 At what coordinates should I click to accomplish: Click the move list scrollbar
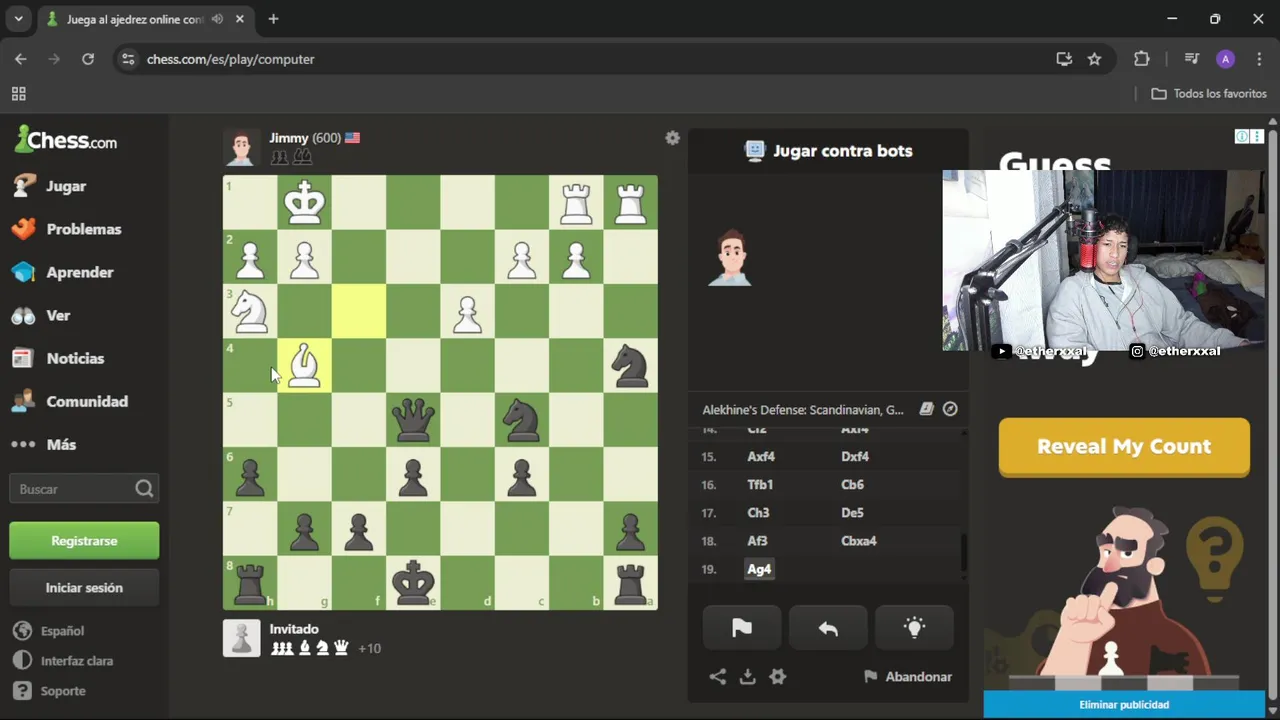click(964, 552)
